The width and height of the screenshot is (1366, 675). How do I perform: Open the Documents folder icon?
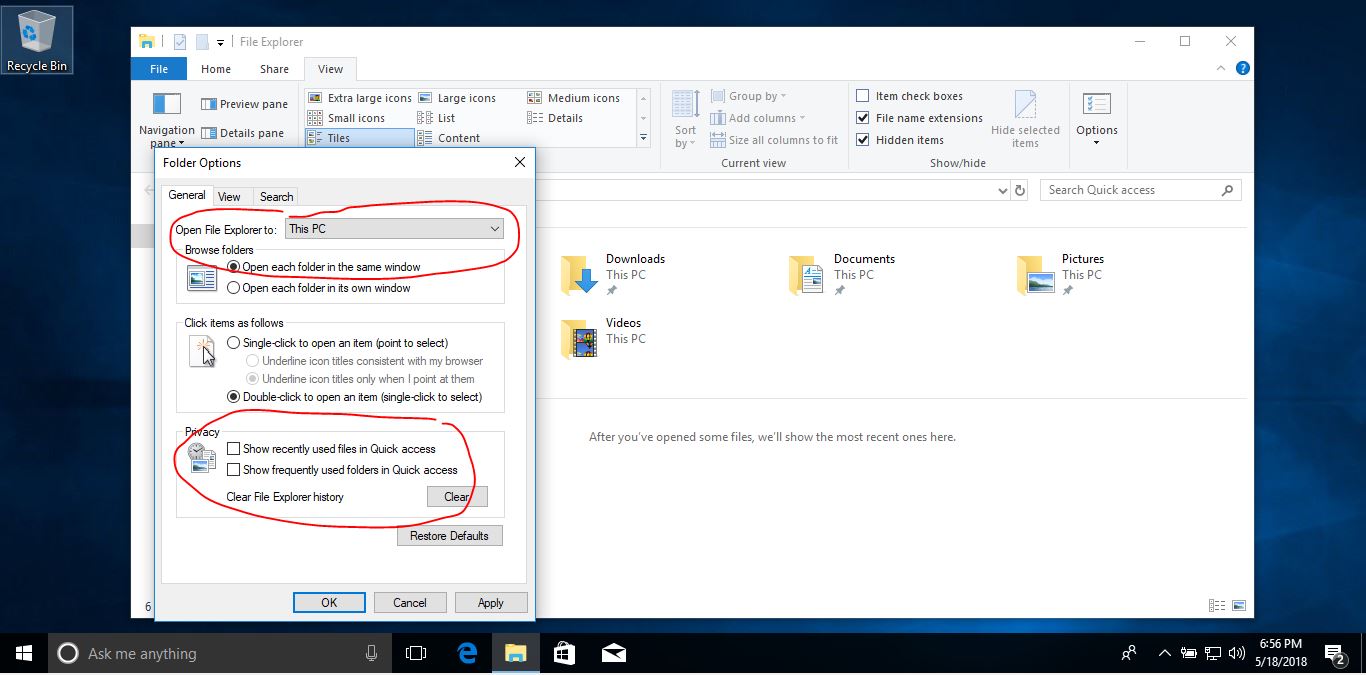coord(807,275)
